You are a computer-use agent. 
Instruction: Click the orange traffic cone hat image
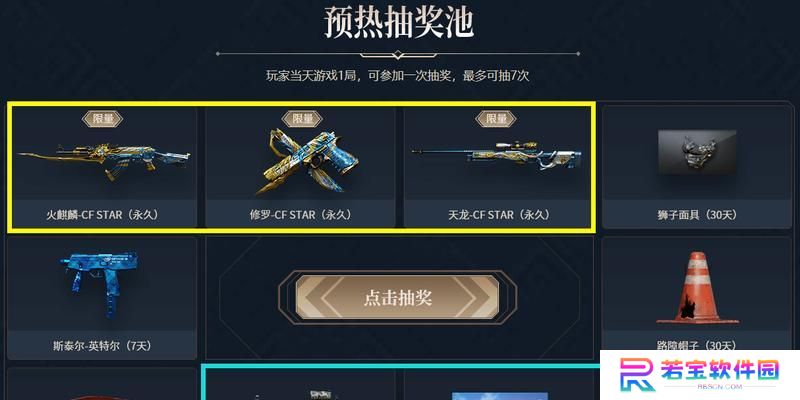(697, 288)
